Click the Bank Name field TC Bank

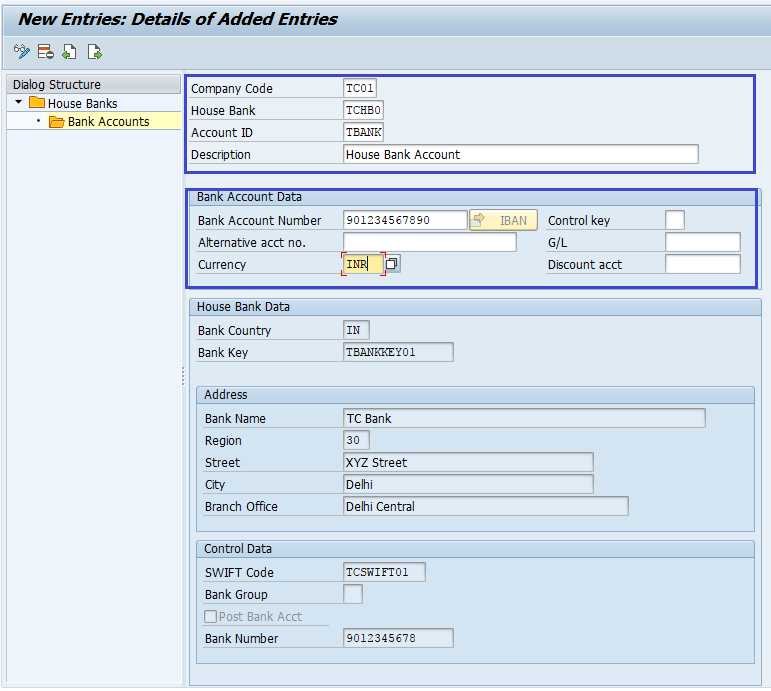click(524, 418)
